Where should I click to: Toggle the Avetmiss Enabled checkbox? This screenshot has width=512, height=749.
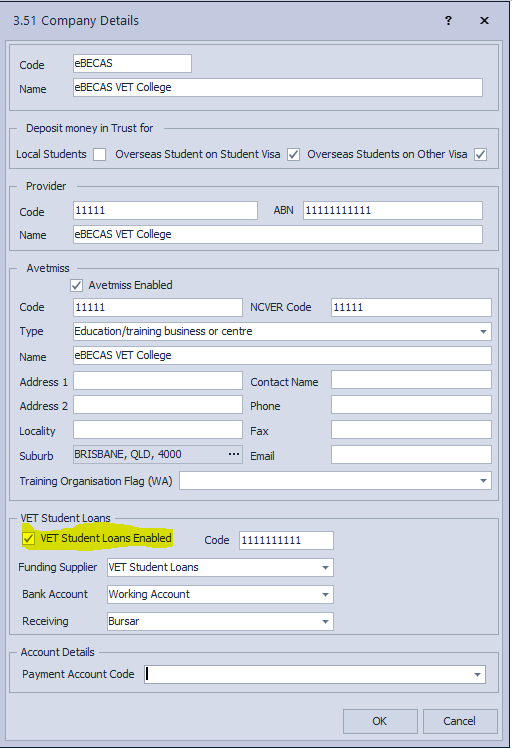coord(76,286)
